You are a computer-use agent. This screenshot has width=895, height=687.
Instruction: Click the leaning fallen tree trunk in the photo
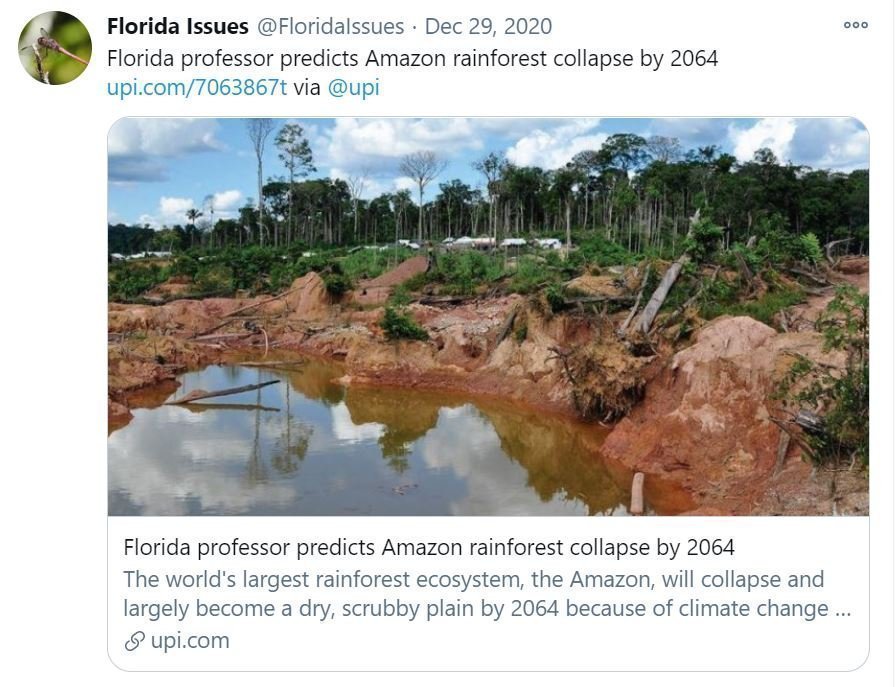coord(656,297)
